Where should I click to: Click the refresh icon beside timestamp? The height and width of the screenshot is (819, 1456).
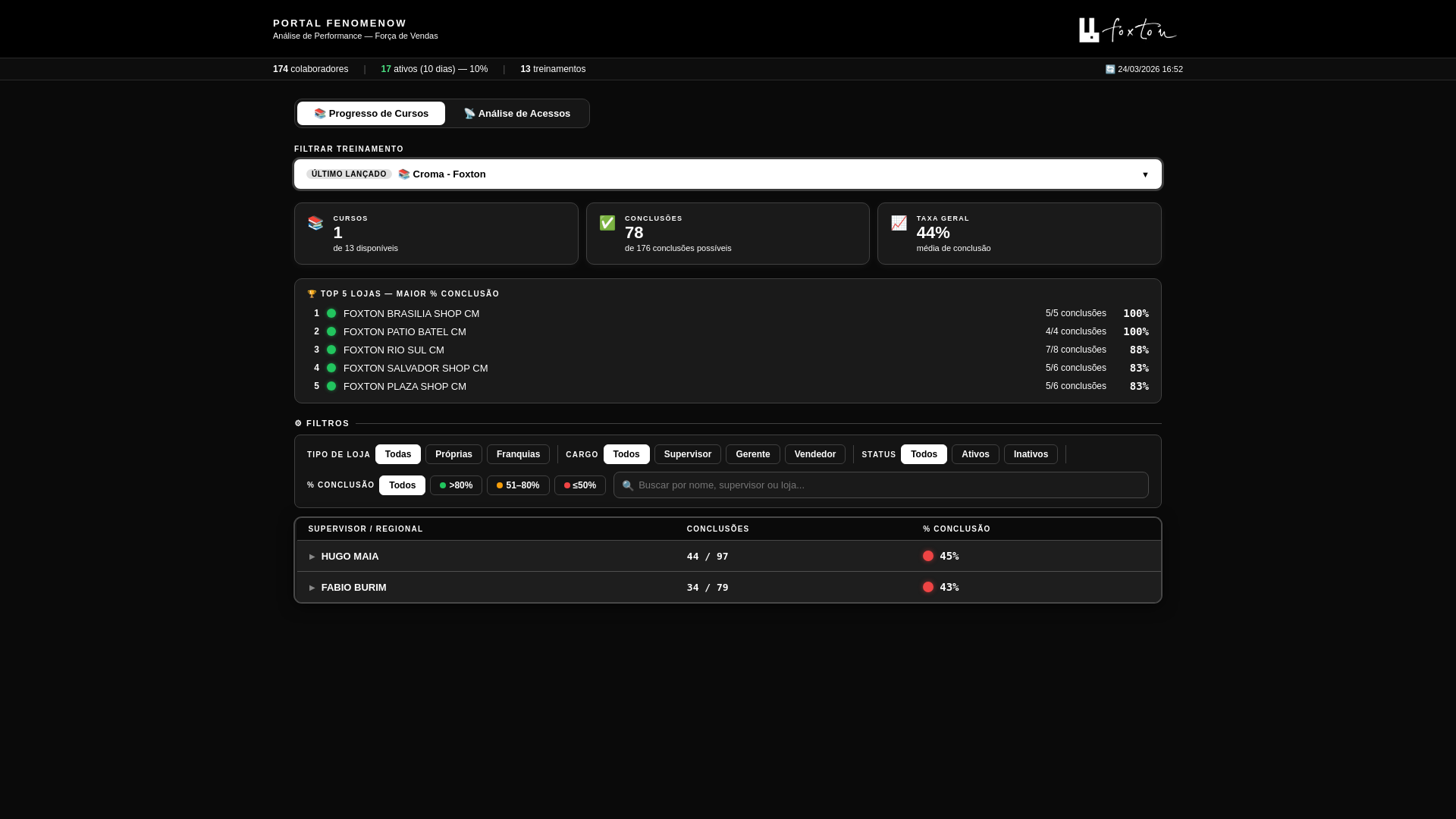[1110, 69]
